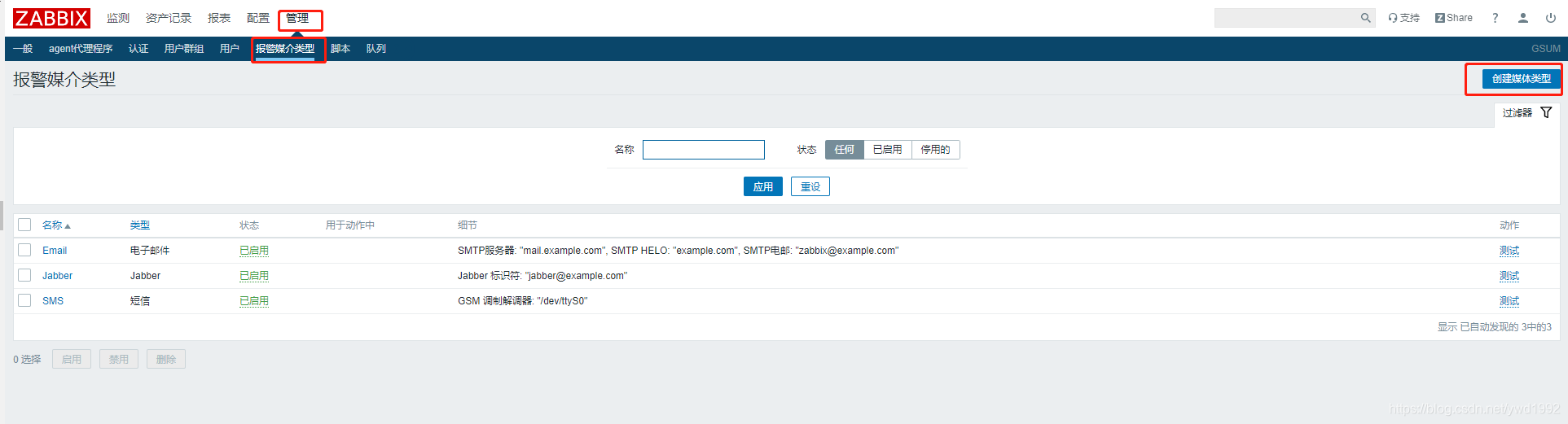Viewport: 1568px width, 424px height.
Task: Open the Jabber media type link
Action: coord(57,276)
